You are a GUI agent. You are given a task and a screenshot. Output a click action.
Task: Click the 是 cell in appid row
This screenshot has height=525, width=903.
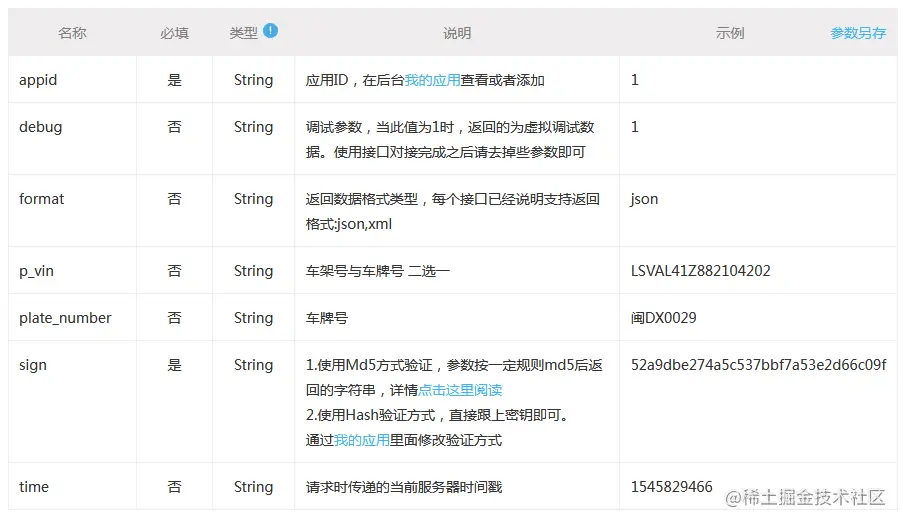174,80
